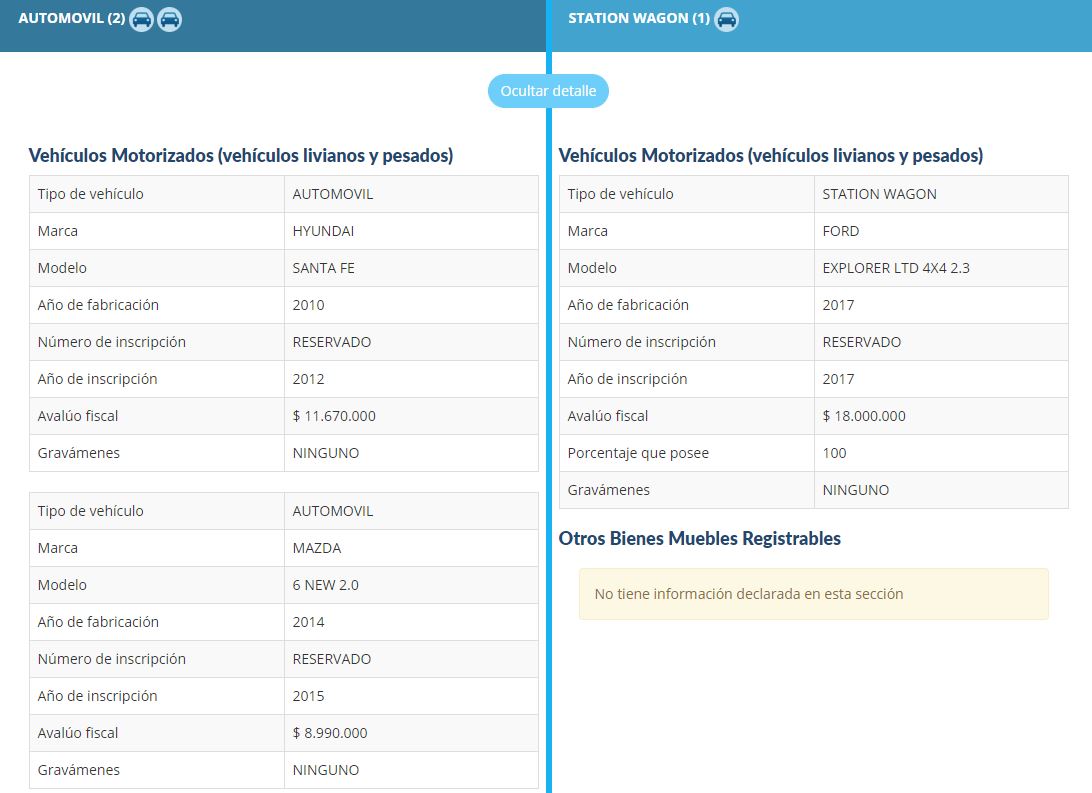
Task: Click the Otros Bienes Muebles Registrables heading
Action: pyautogui.click(x=699, y=538)
